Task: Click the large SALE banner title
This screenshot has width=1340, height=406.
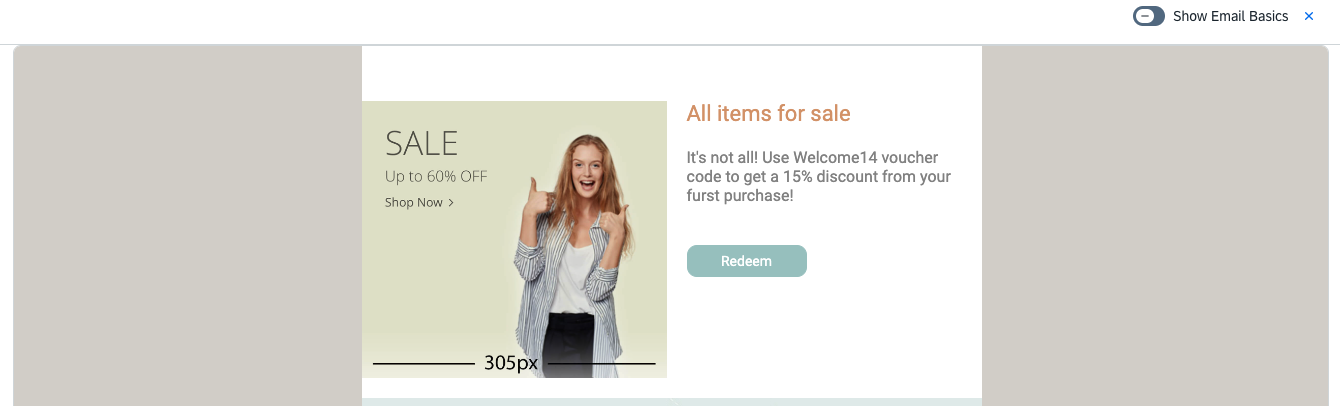Action: pos(421,144)
